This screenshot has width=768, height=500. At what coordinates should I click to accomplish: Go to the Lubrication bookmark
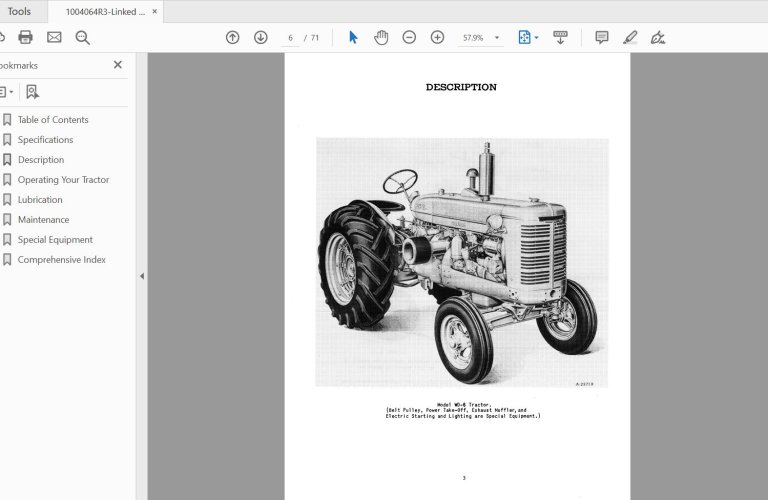point(40,200)
